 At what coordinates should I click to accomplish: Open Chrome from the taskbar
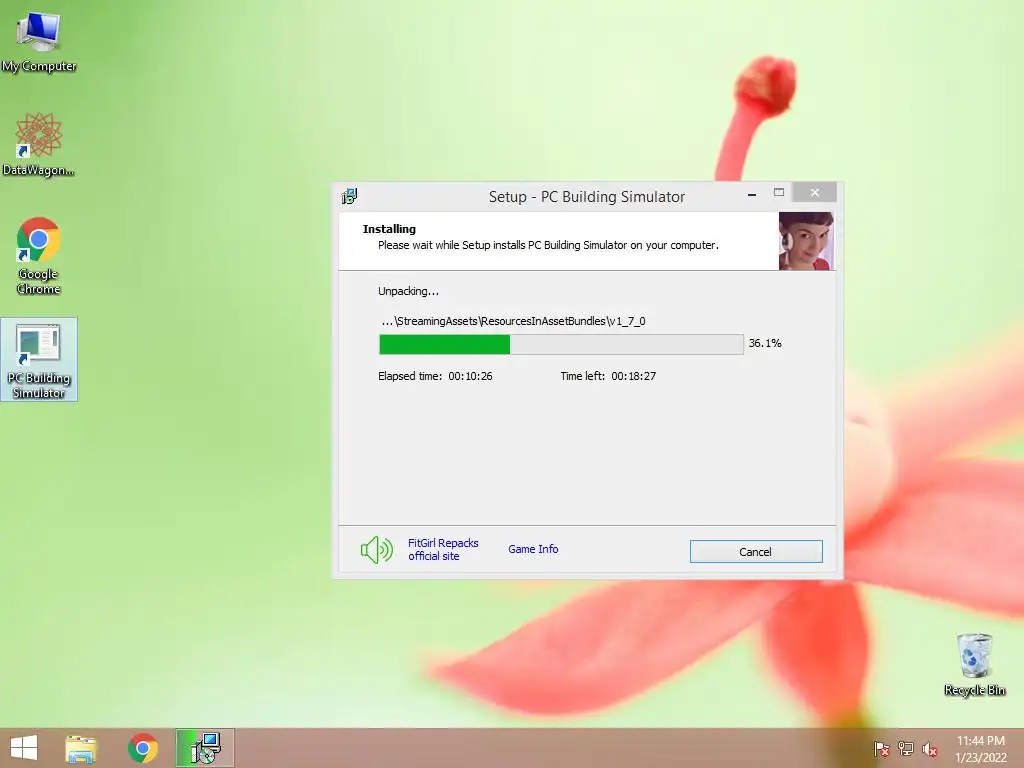(x=142, y=748)
